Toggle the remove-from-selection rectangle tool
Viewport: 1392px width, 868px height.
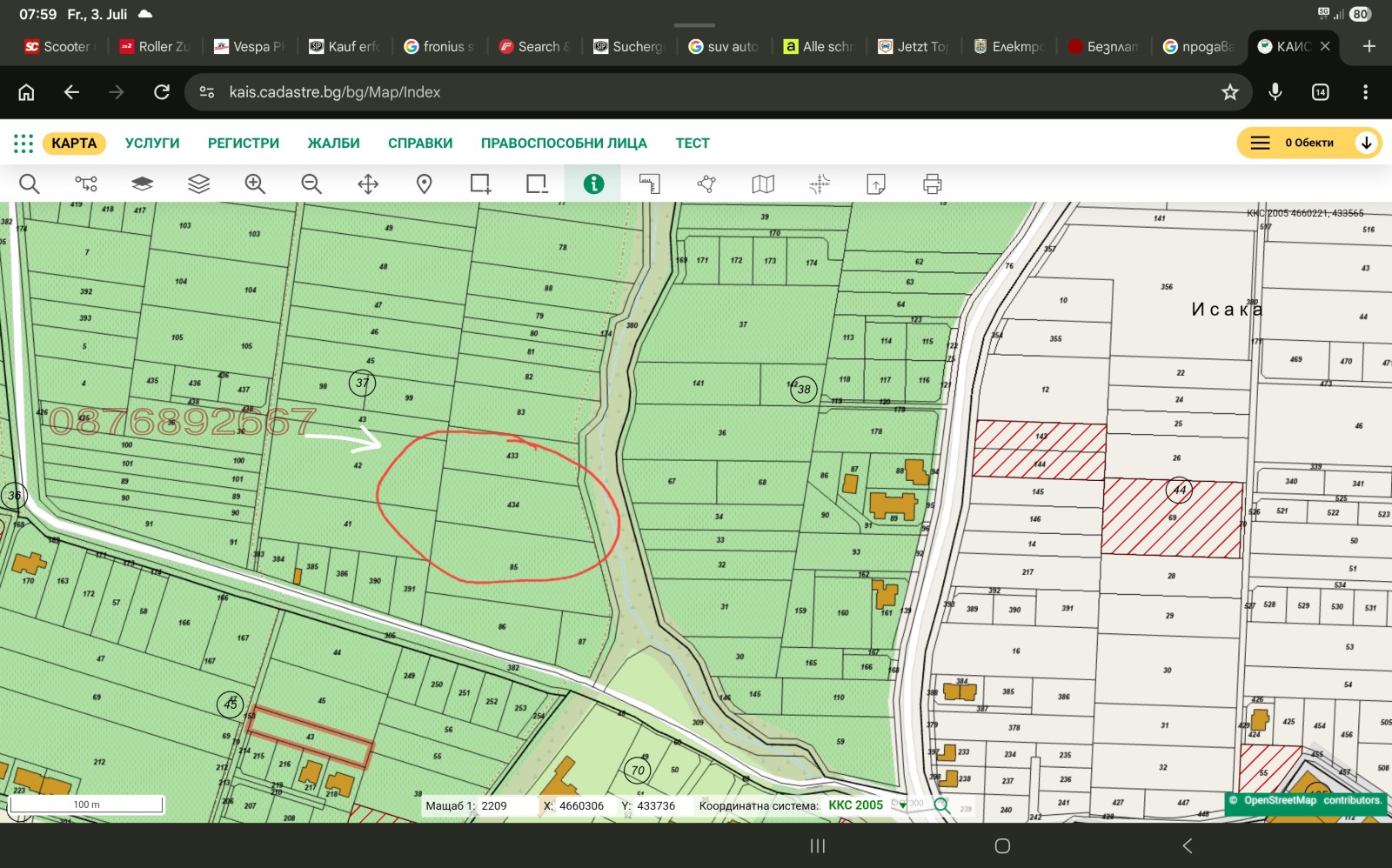(537, 184)
